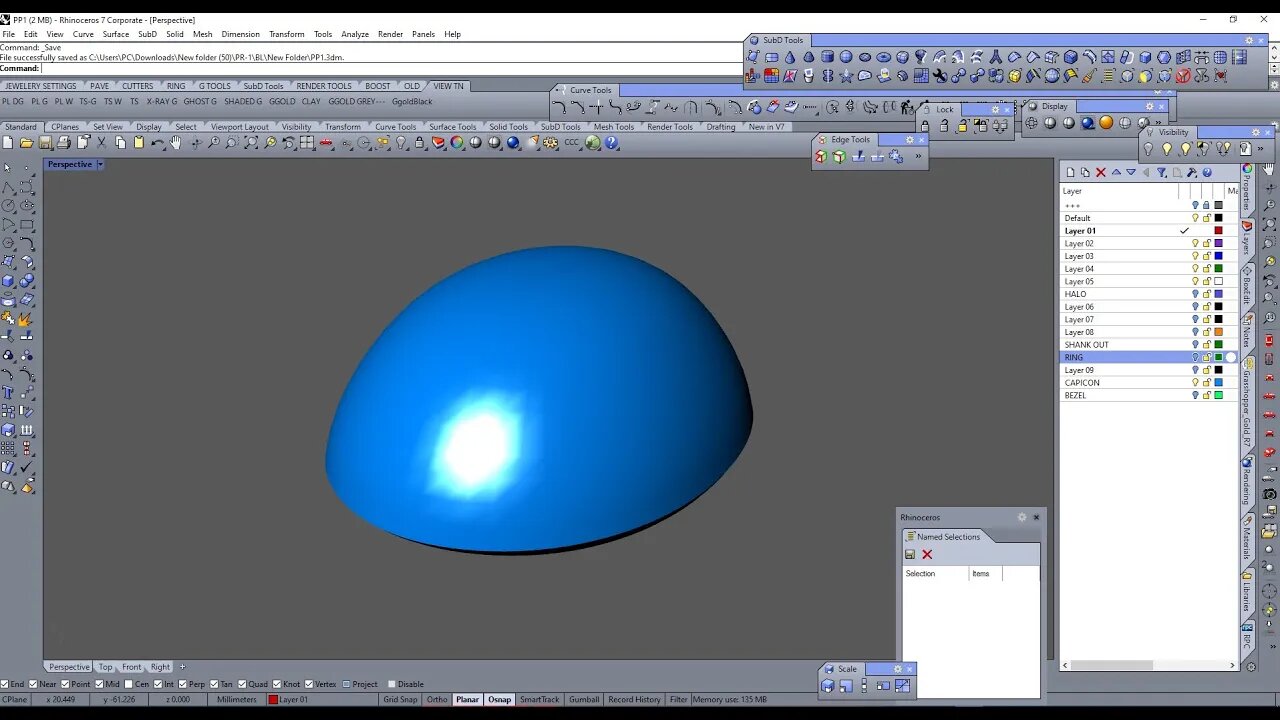Click the CCC toolbar icon
The height and width of the screenshot is (720, 1280).
(x=572, y=143)
